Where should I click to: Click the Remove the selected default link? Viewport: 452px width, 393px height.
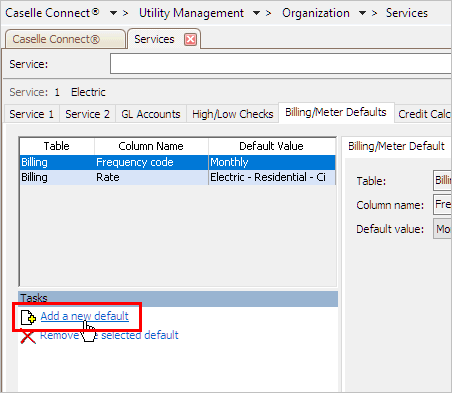pos(109,335)
